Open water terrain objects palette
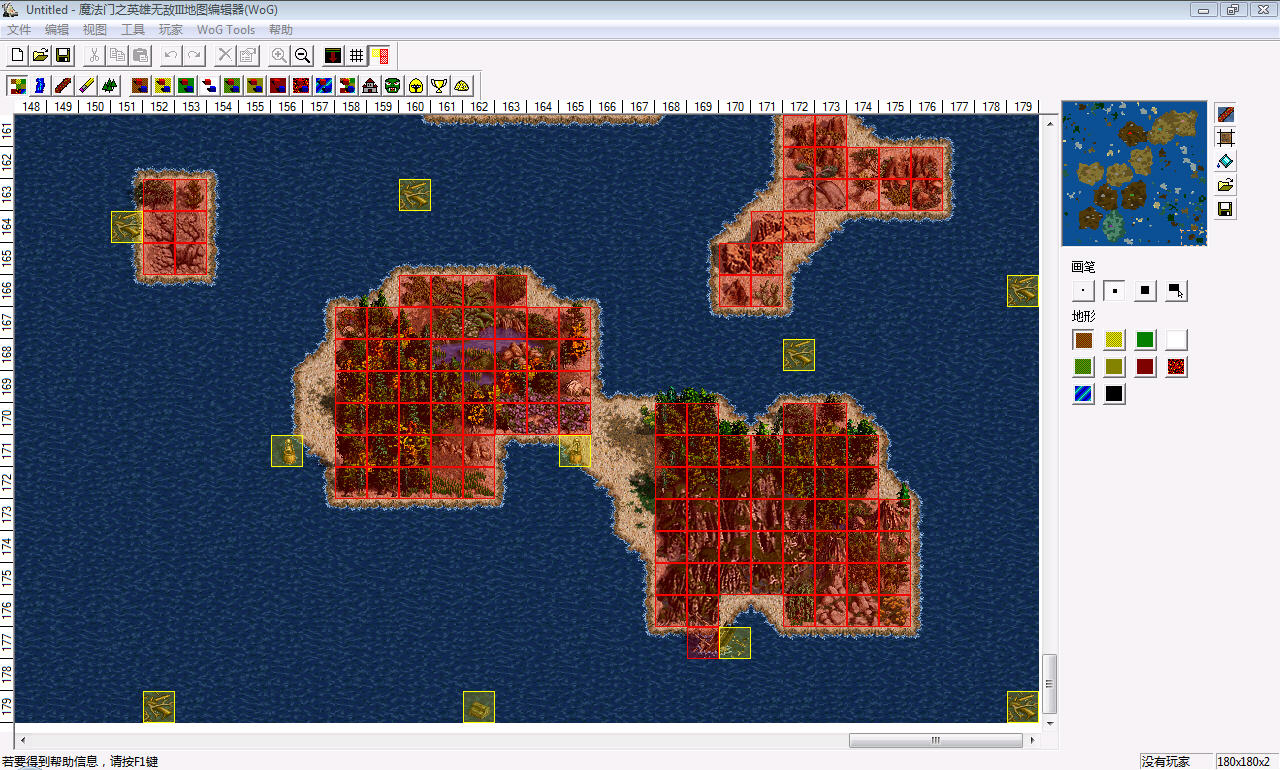The height and width of the screenshot is (770, 1280). (x=324, y=85)
